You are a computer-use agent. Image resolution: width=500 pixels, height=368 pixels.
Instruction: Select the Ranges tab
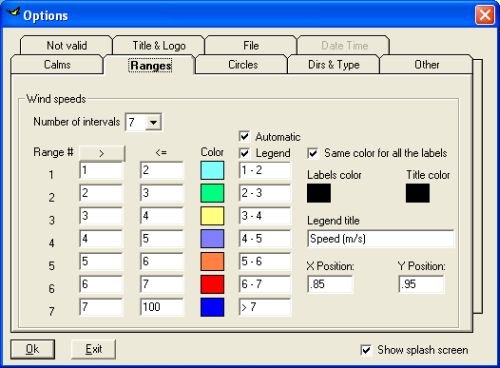click(x=151, y=65)
